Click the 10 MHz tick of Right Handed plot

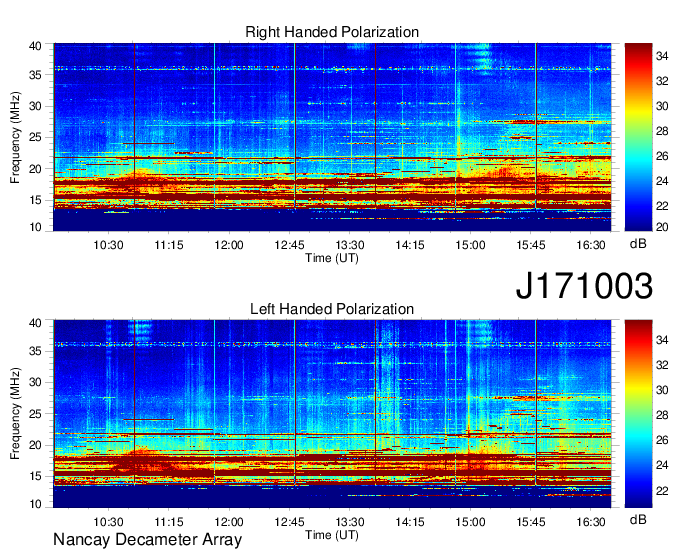[35, 227]
